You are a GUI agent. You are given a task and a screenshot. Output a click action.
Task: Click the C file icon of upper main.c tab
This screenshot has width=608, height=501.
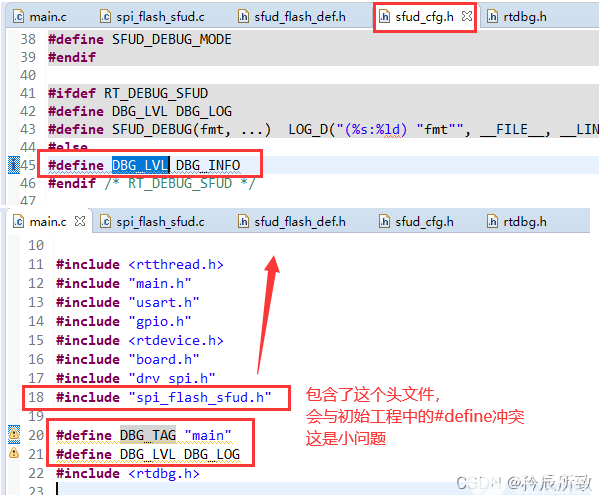[19, 17]
